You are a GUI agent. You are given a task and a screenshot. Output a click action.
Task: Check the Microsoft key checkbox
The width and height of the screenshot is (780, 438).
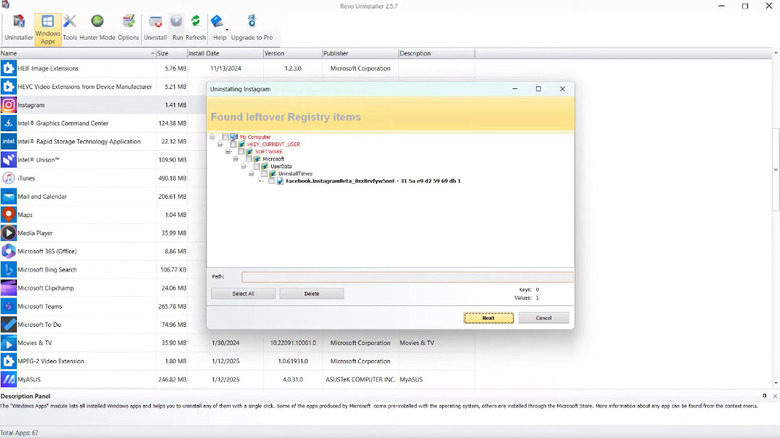249,159
